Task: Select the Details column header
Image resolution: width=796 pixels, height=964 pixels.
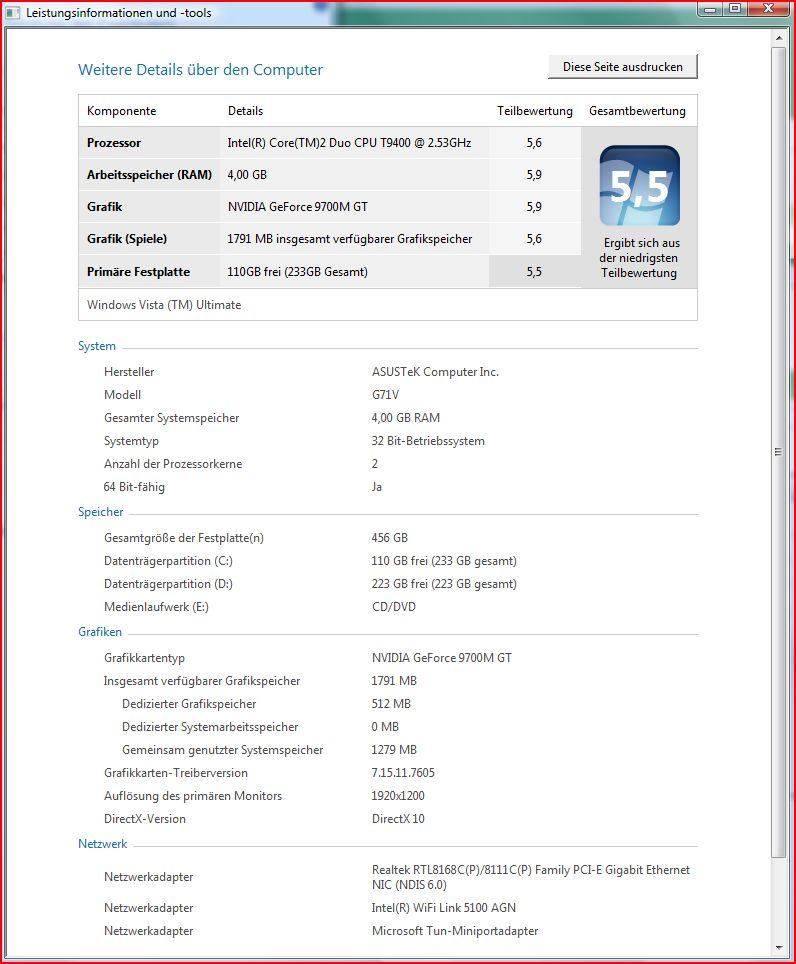Action: click(245, 111)
